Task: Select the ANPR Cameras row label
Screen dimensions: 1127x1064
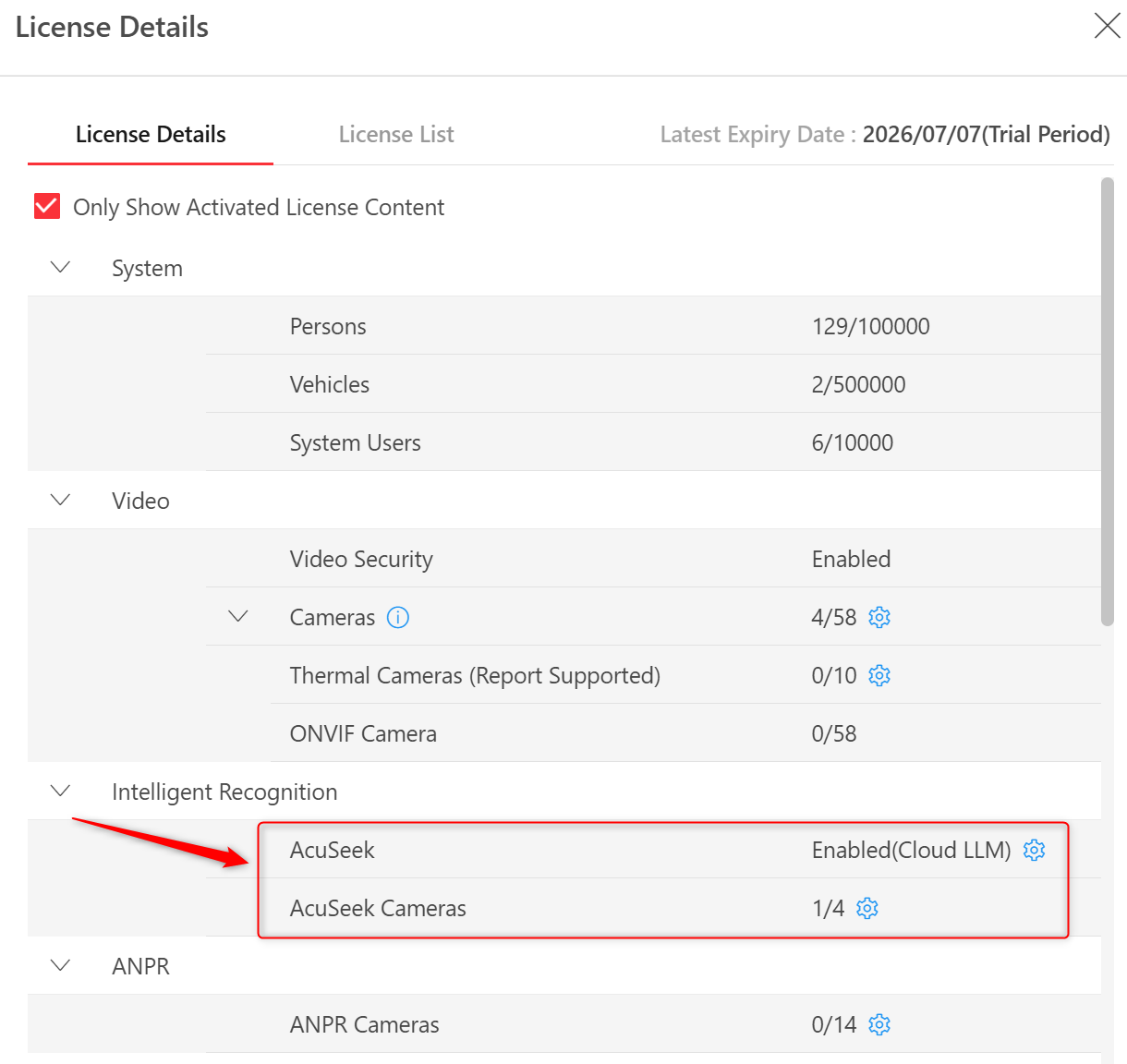Action: pos(365,1024)
